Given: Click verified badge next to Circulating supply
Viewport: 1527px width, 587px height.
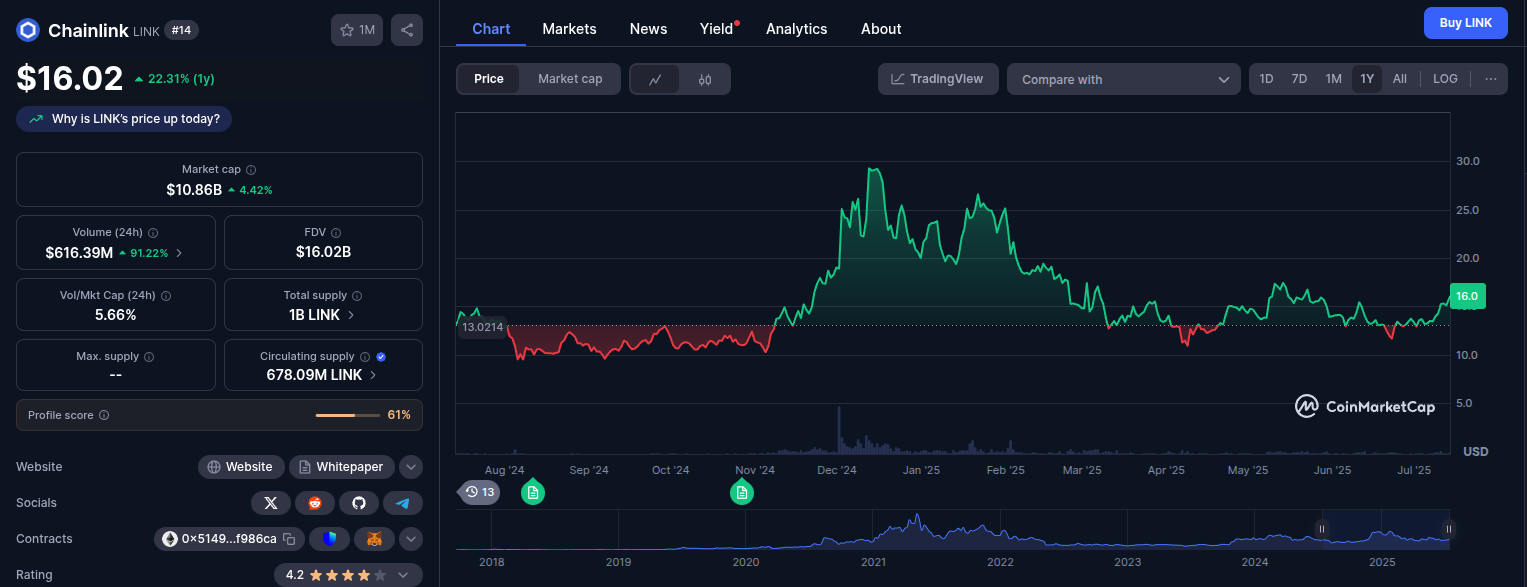Looking at the screenshot, I should click(381, 357).
